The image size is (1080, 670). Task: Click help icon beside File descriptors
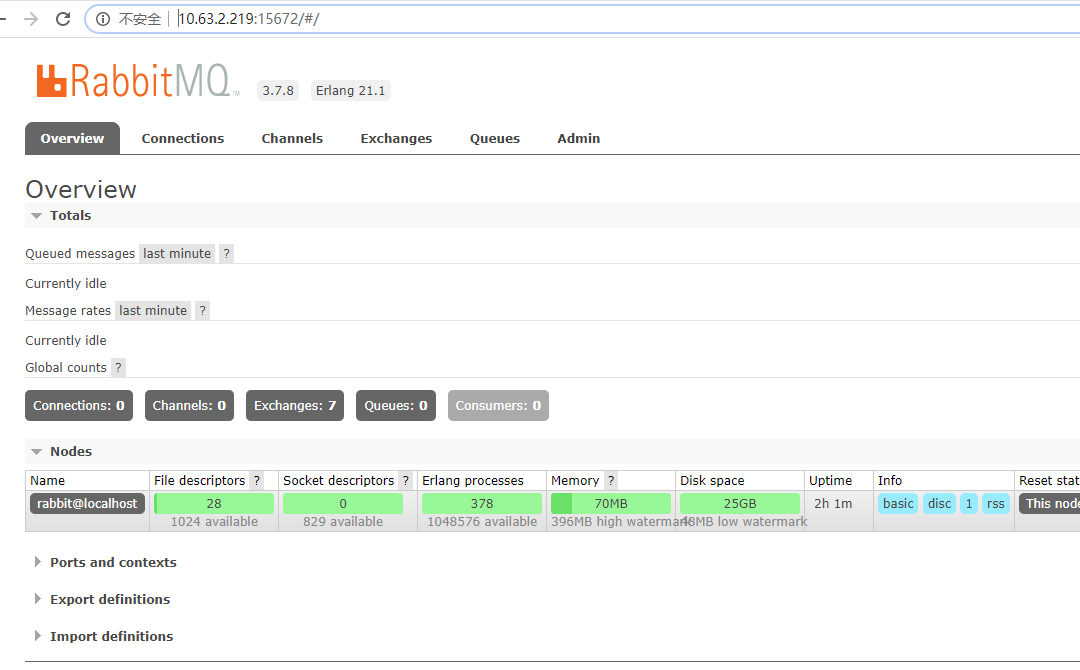click(x=257, y=481)
